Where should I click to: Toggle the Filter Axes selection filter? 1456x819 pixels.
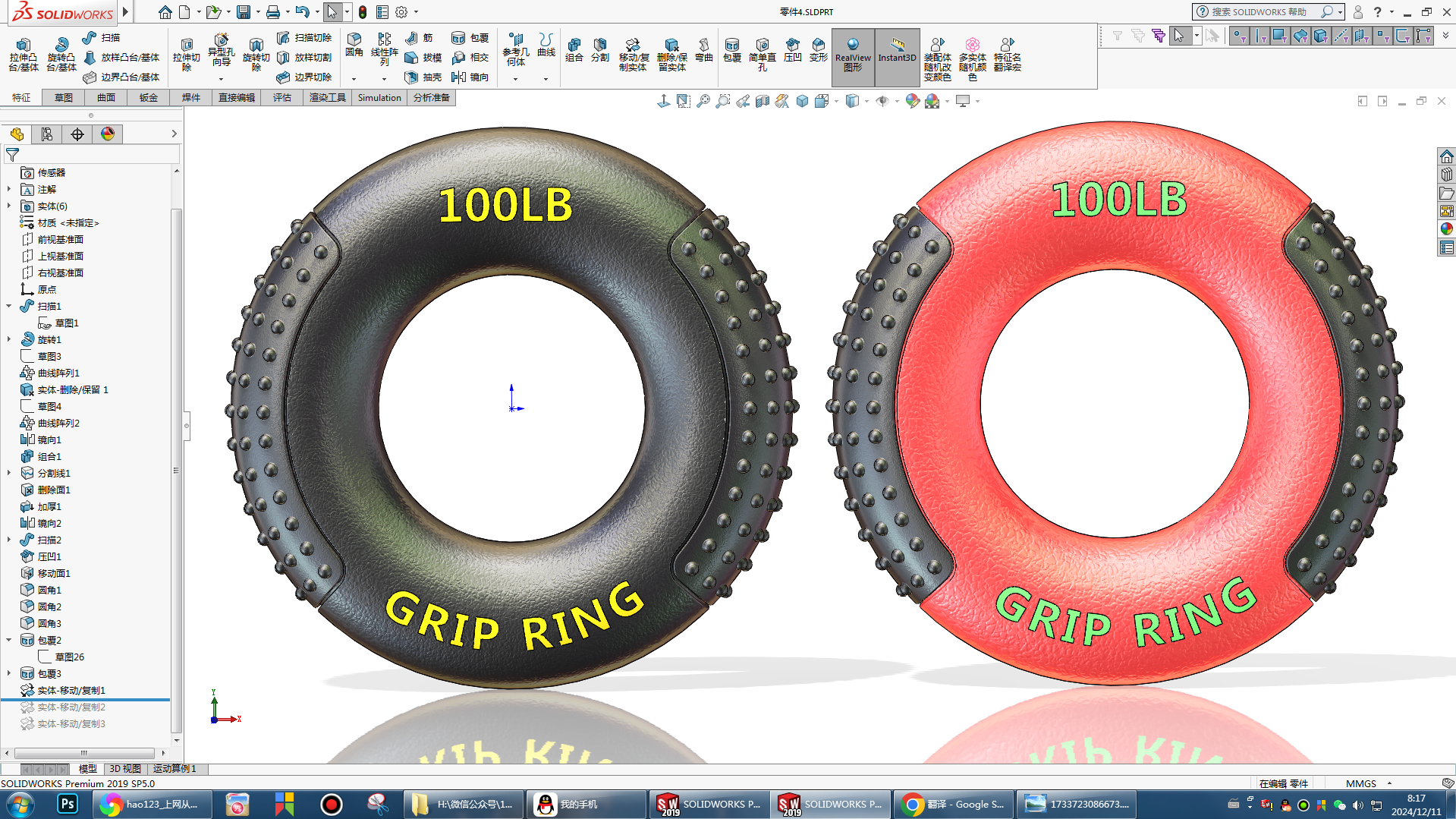1341,36
